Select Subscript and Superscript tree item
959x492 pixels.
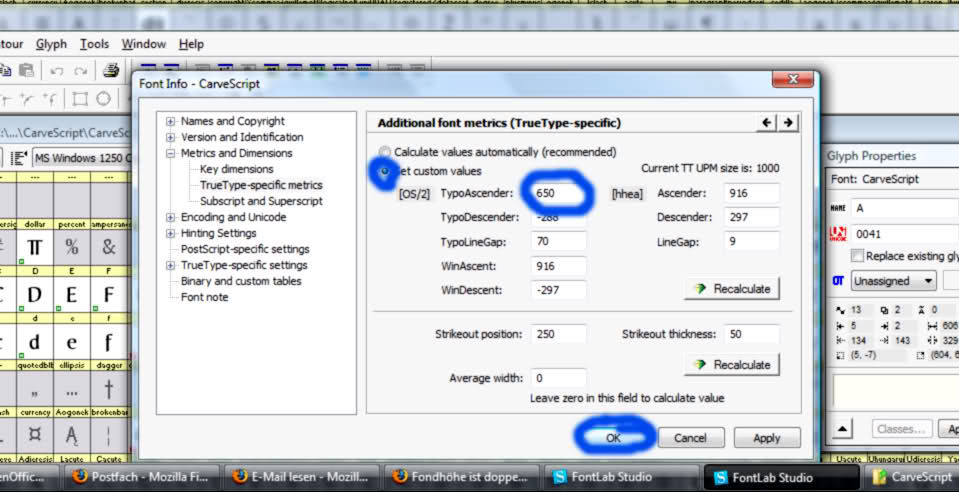[x=261, y=201]
